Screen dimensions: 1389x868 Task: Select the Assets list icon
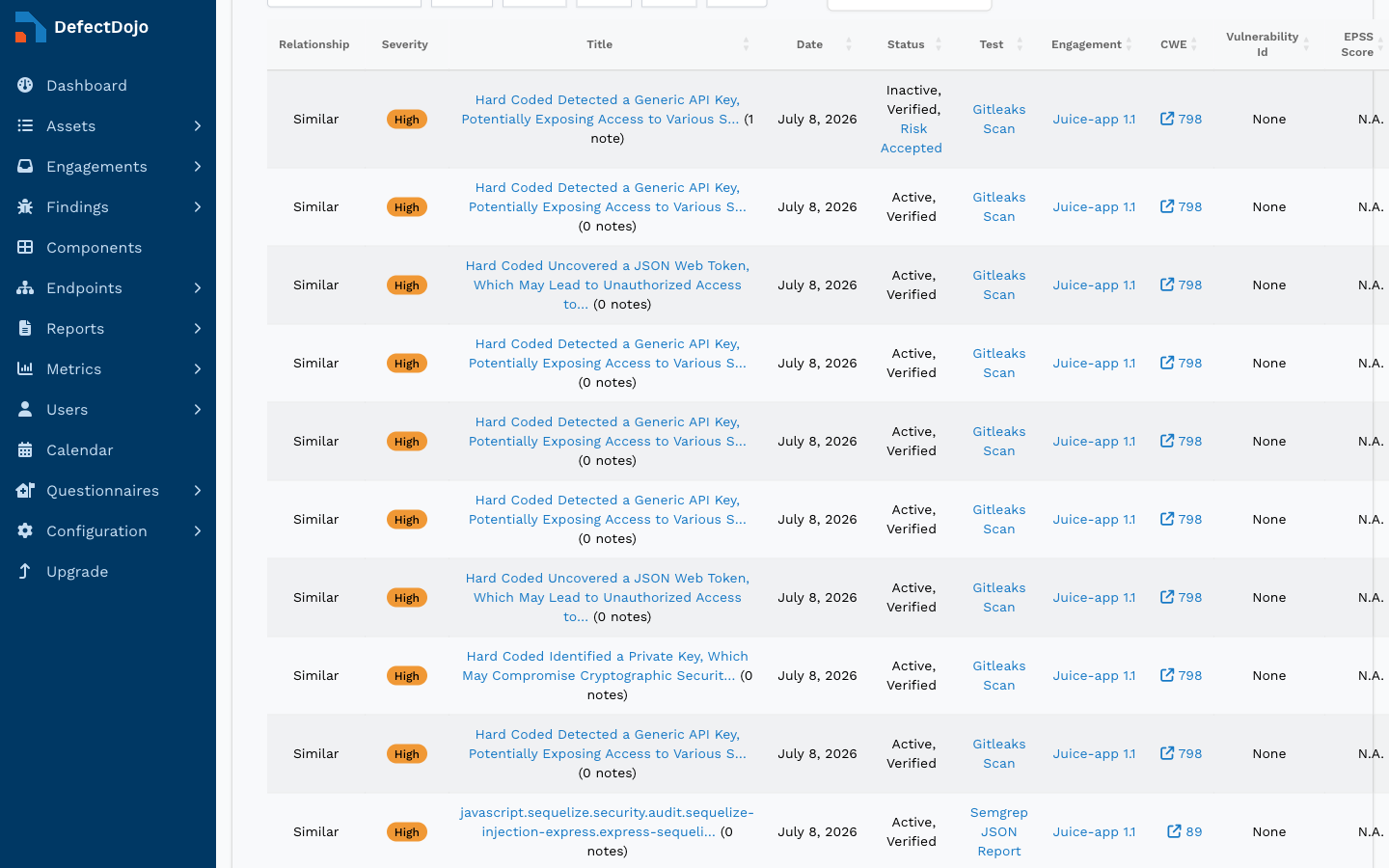pos(25,125)
